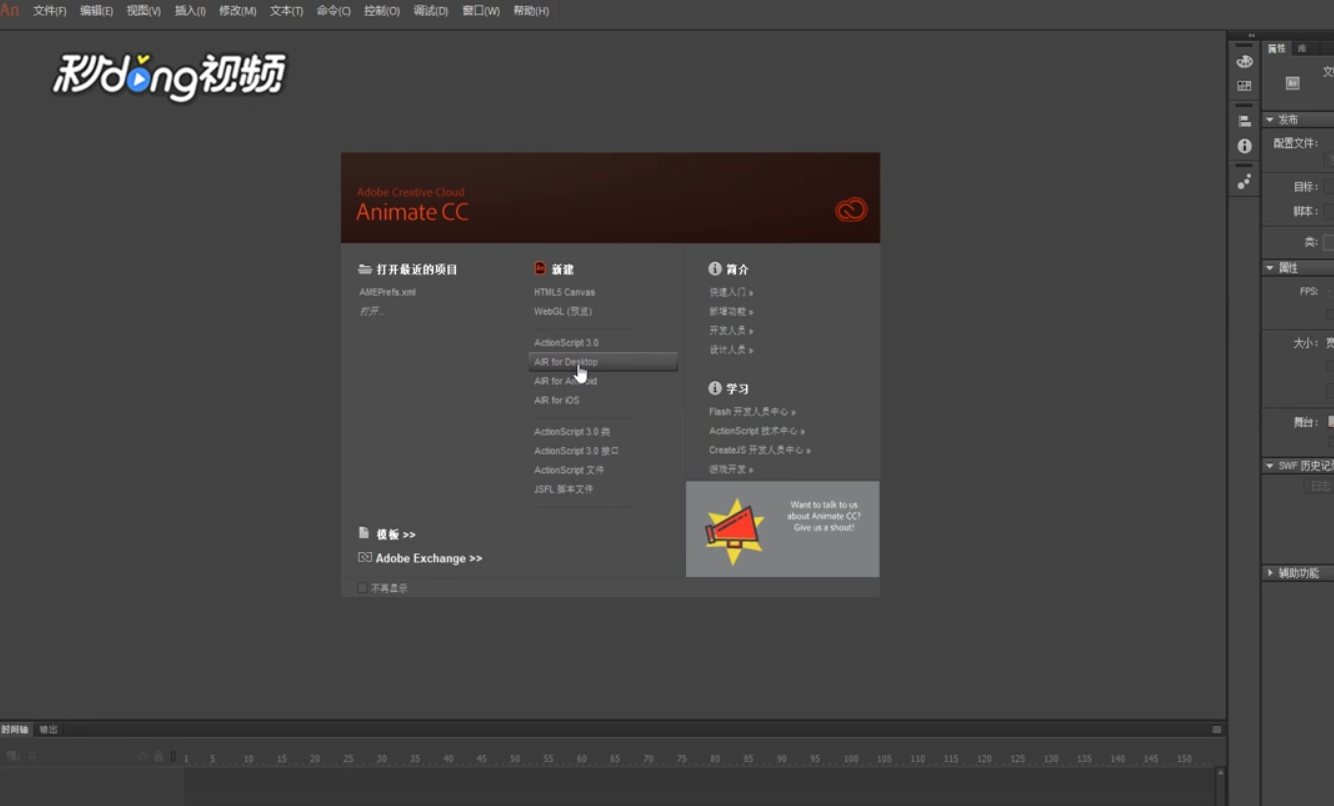1334x806 pixels.
Task: Open the Color panel palette icon
Action: pyautogui.click(x=1244, y=61)
